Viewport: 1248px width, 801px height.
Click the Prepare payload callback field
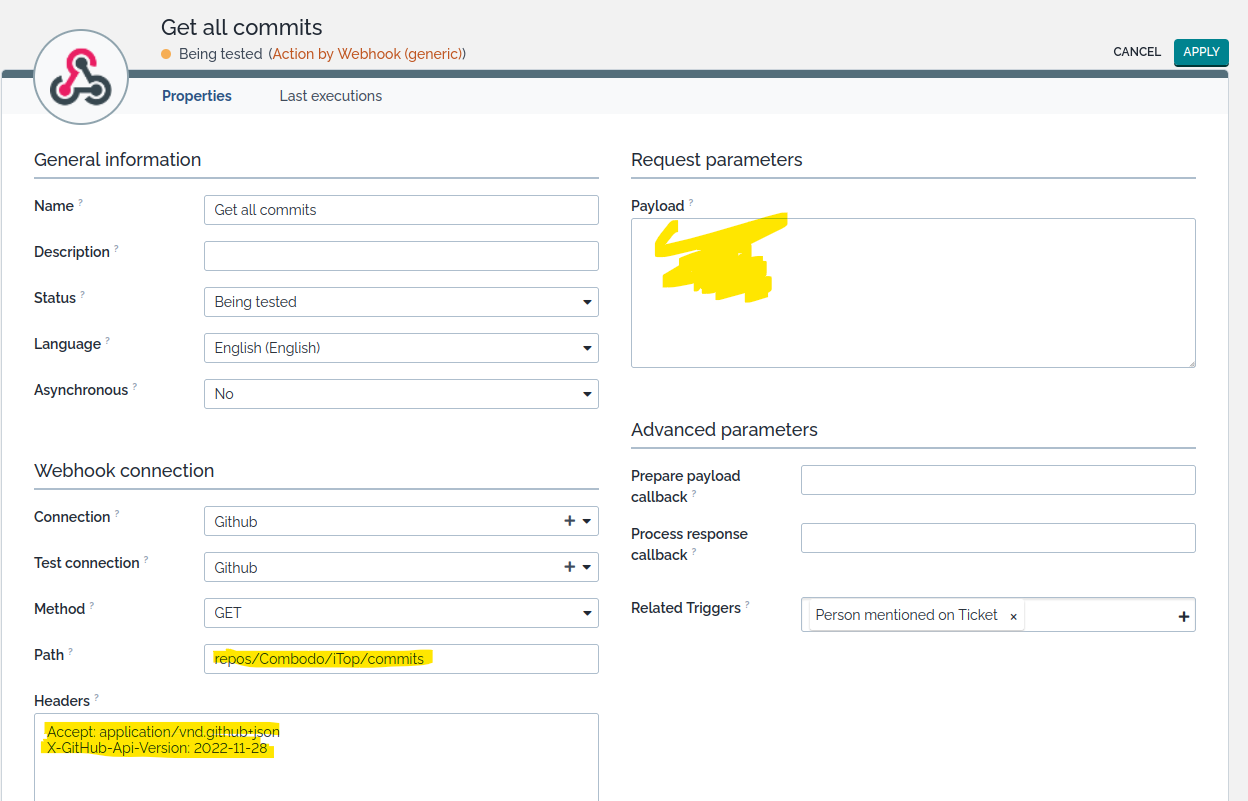pyautogui.click(x=997, y=480)
